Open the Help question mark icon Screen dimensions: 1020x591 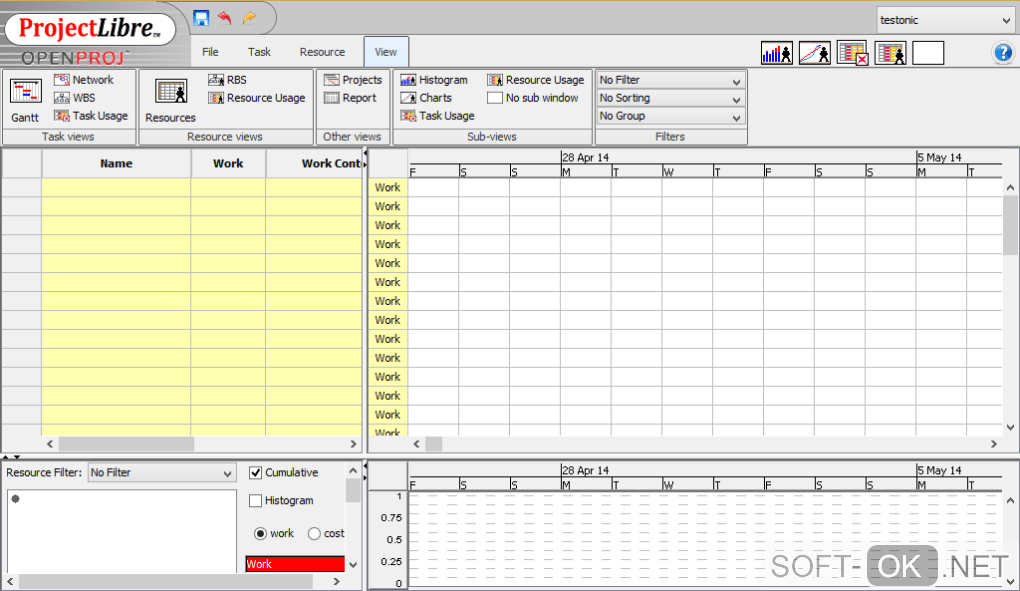[x=1003, y=53]
